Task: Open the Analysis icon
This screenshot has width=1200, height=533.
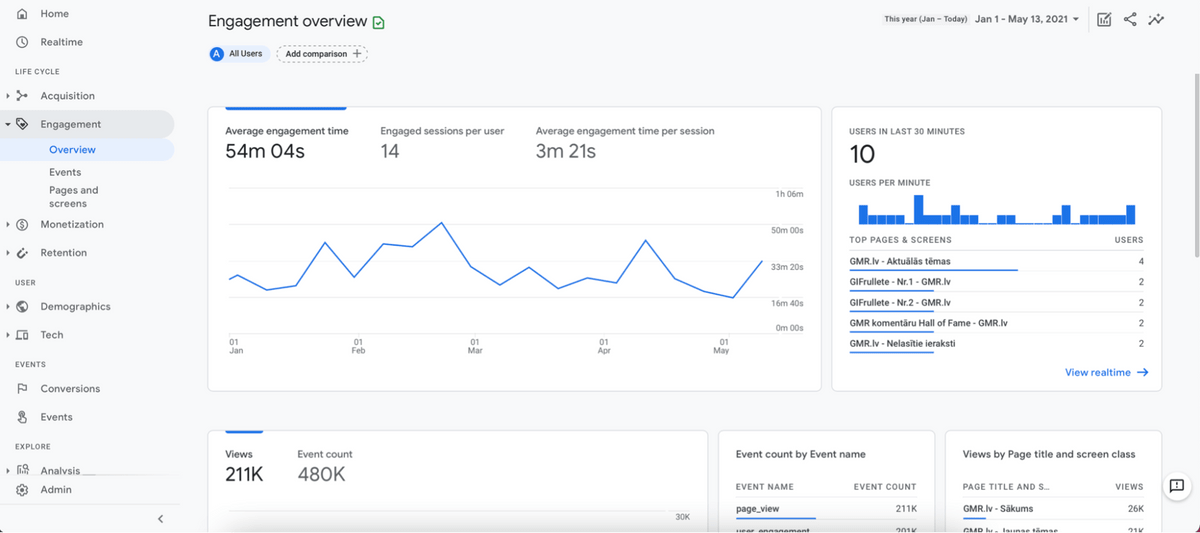Action: (x=22, y=470)
